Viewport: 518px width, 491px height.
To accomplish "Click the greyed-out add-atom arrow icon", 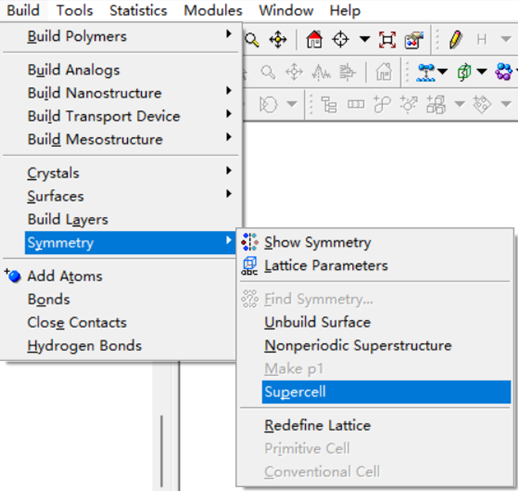I will [409, 104].
